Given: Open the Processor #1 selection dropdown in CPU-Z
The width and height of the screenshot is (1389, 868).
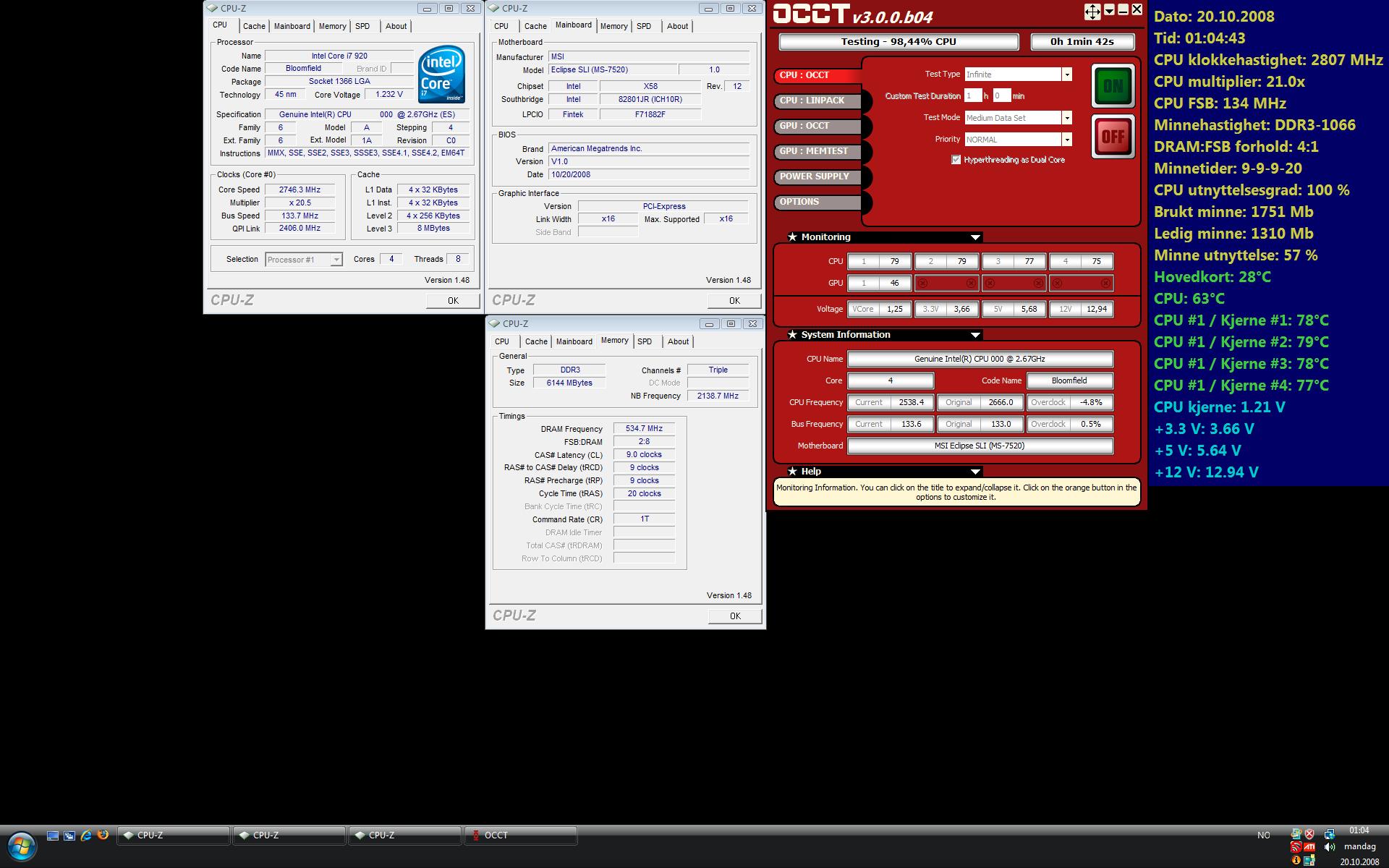Looking at the screenshot, I should tap(336, 260).
